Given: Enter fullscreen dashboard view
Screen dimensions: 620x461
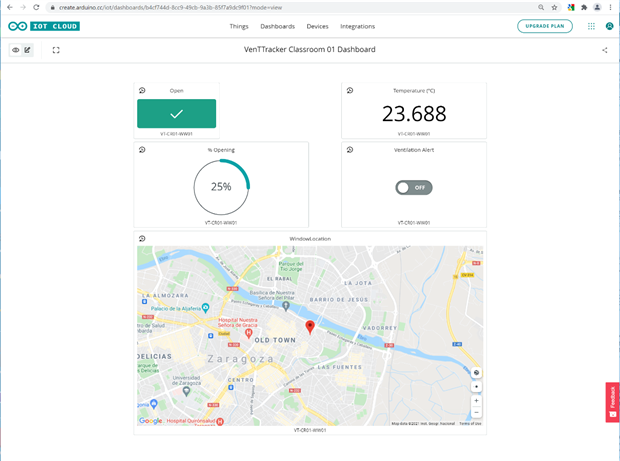Looking at the screenshot, I should [x=56, y=49].
